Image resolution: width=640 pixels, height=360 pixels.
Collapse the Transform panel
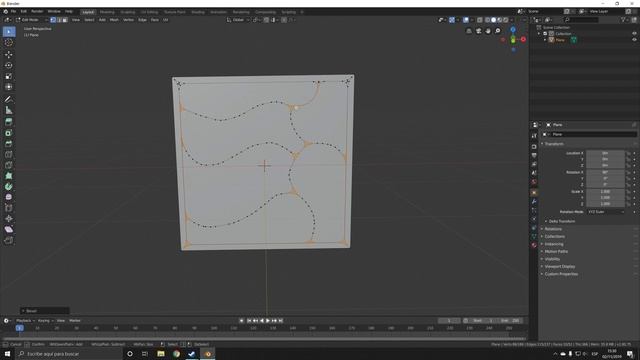click(x=553, y=144)
